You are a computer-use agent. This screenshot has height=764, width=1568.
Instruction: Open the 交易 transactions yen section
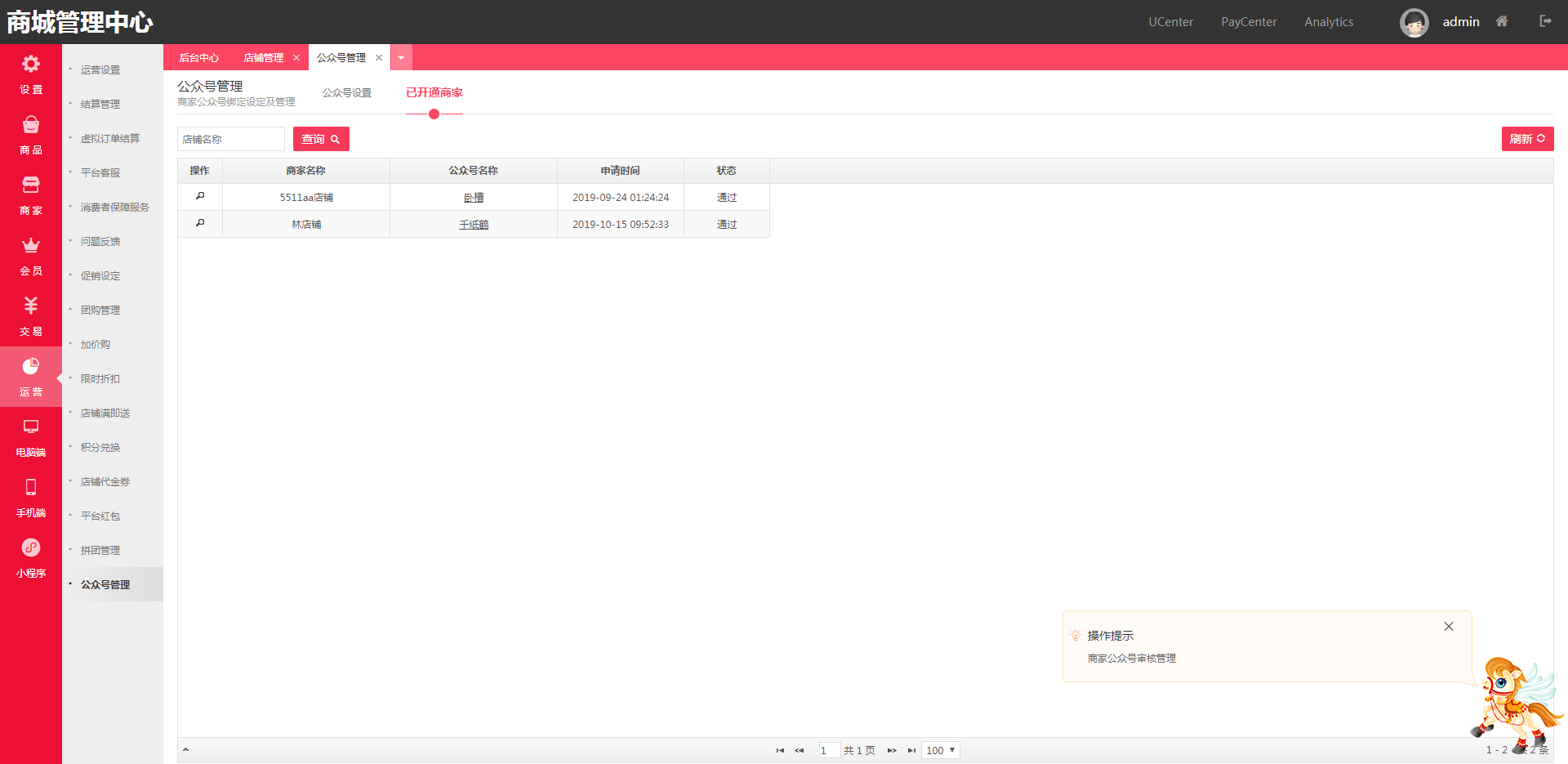click(x=31, y=316)
